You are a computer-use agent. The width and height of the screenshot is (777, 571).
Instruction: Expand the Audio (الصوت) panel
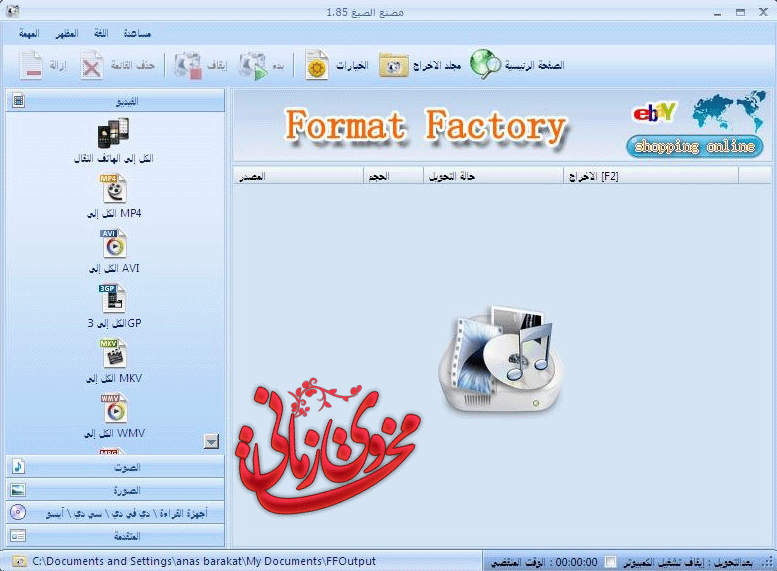click(x=115, y=466)
